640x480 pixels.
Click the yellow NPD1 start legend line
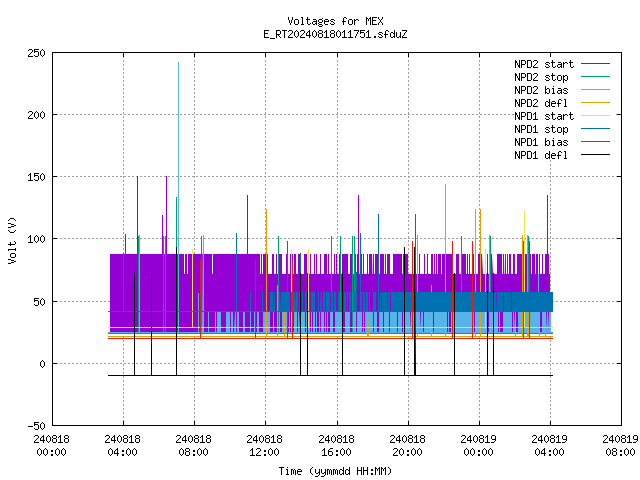[595, 116]
